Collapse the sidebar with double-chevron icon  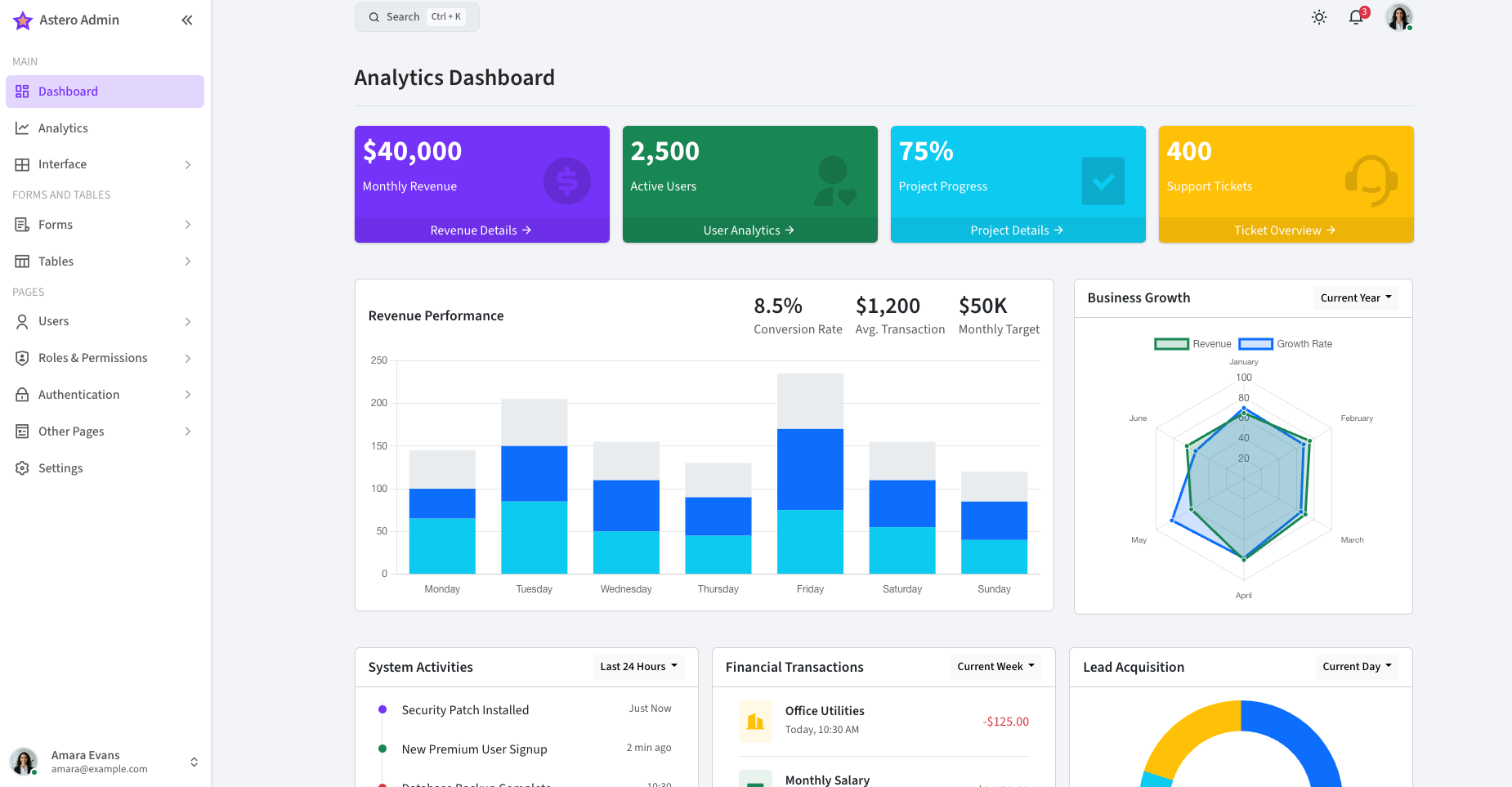pyautogui.click(x=187, y=20)
